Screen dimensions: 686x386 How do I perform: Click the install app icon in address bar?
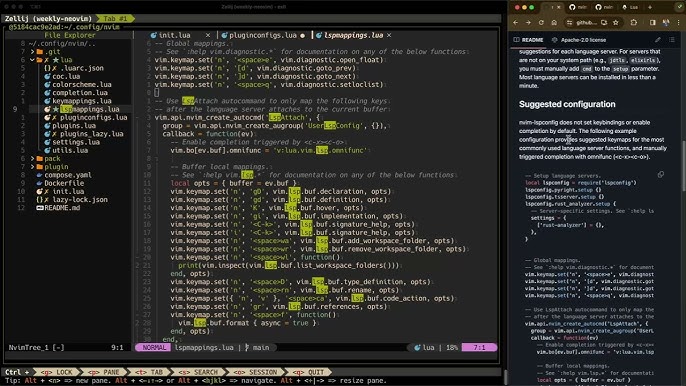pyautogui.click(x=604, y=23)
